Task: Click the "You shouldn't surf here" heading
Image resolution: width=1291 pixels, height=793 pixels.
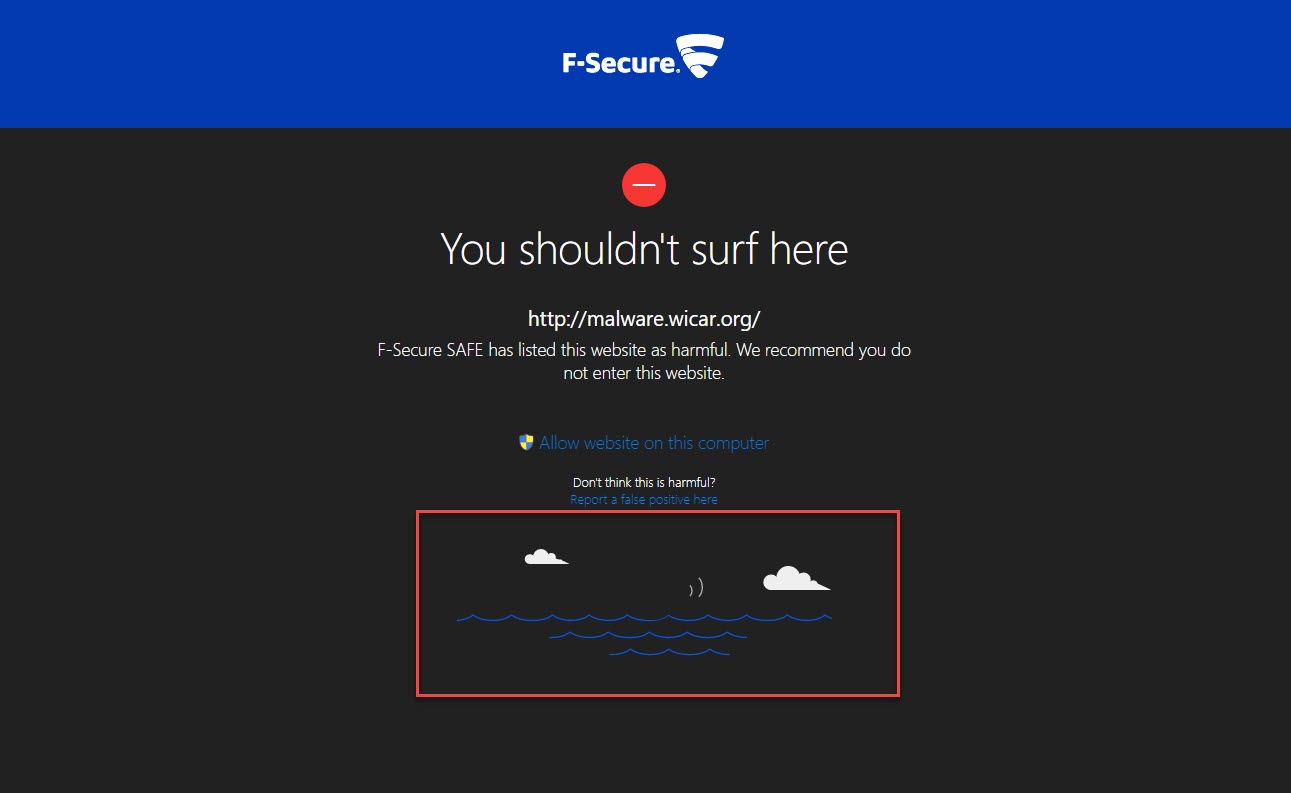Action: coord(644,248)
